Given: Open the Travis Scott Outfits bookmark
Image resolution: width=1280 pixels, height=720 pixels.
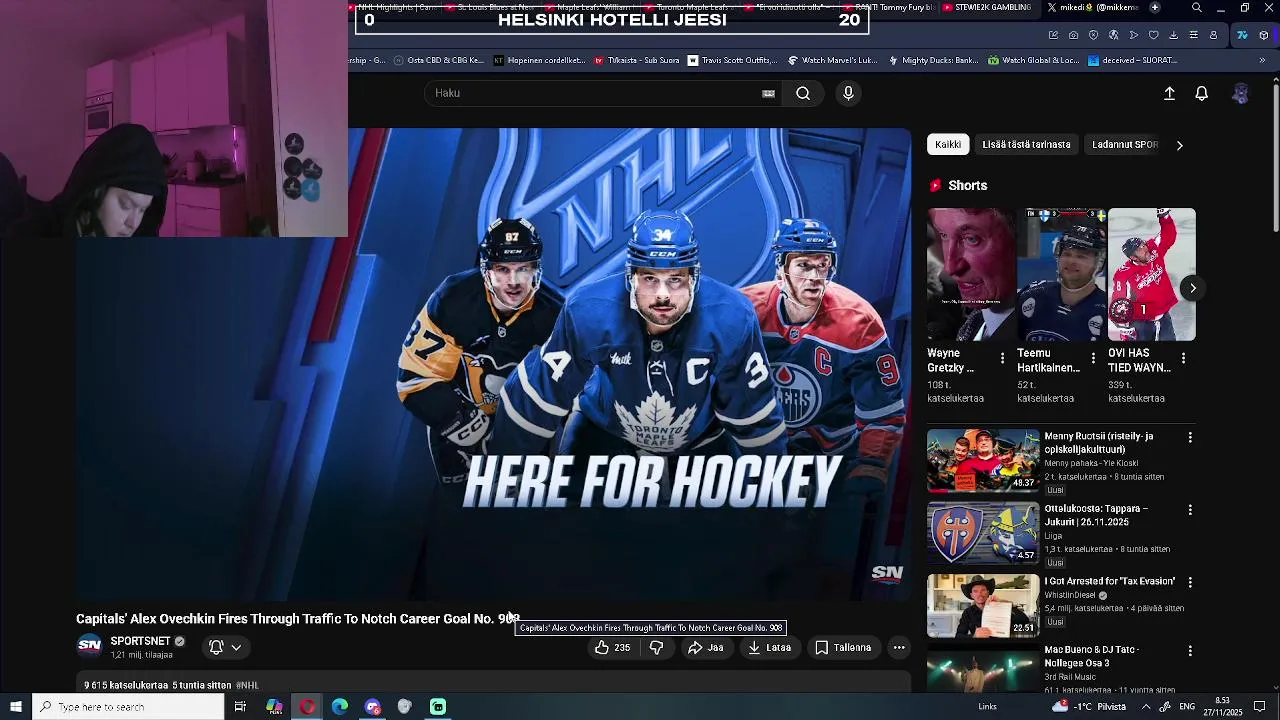Looking at the screenshot, I should coord(731,60).
